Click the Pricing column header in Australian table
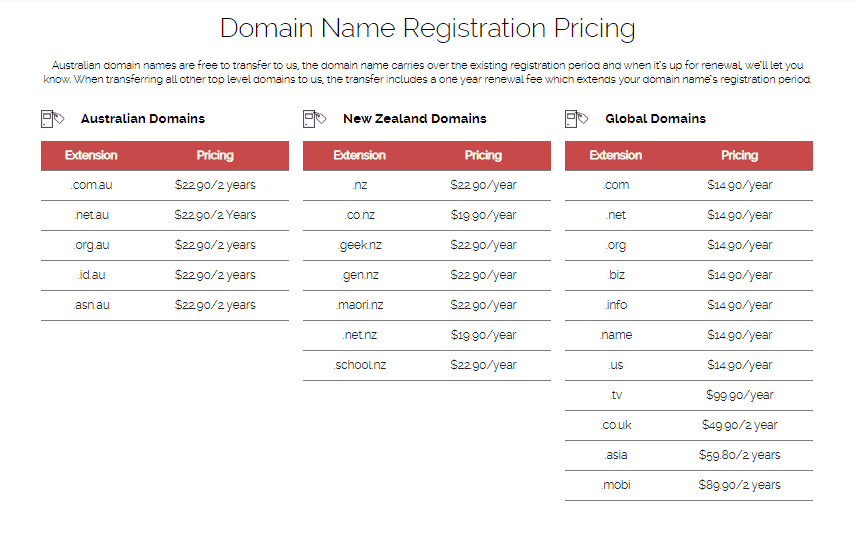 point(215,155)
